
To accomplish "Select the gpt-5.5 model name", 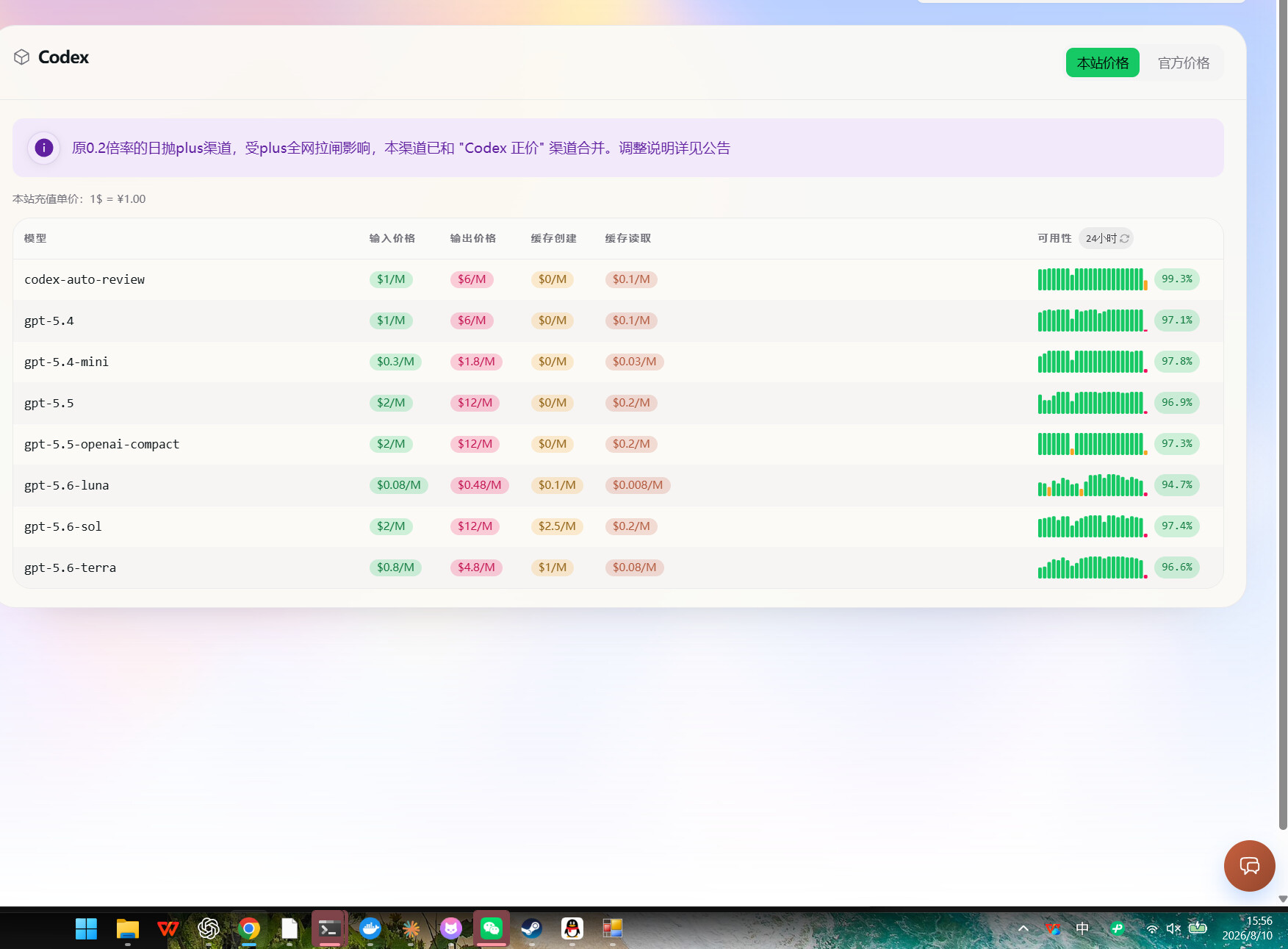I will [49, 403].
